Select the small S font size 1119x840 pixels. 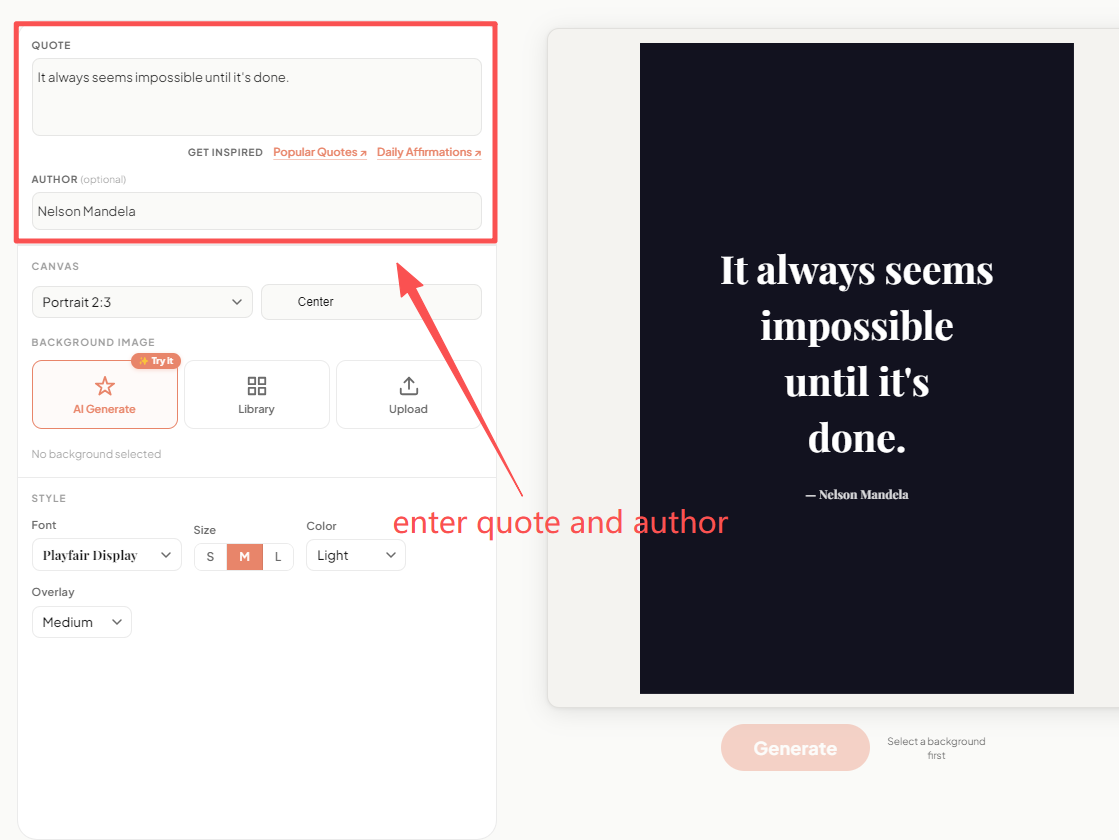coord(210,556)
